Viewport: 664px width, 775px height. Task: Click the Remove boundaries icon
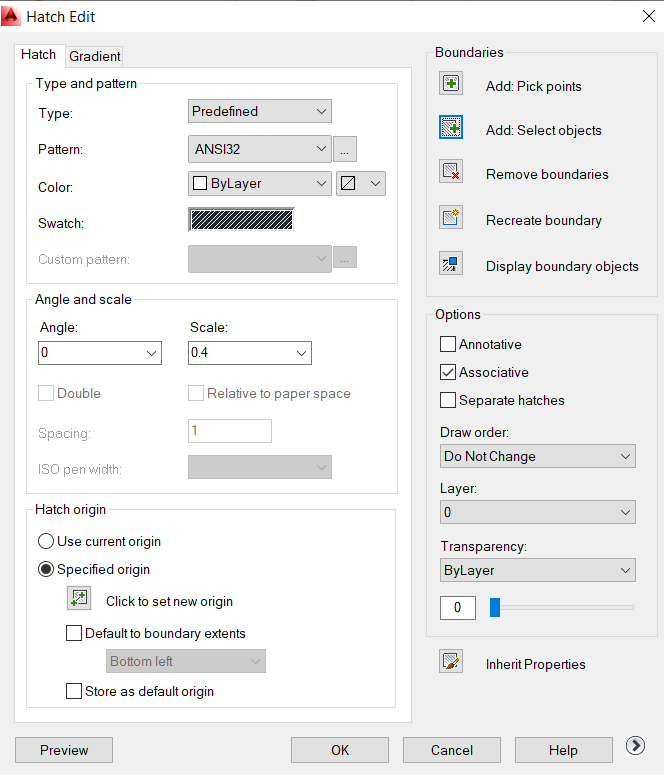tap(451, 172)
